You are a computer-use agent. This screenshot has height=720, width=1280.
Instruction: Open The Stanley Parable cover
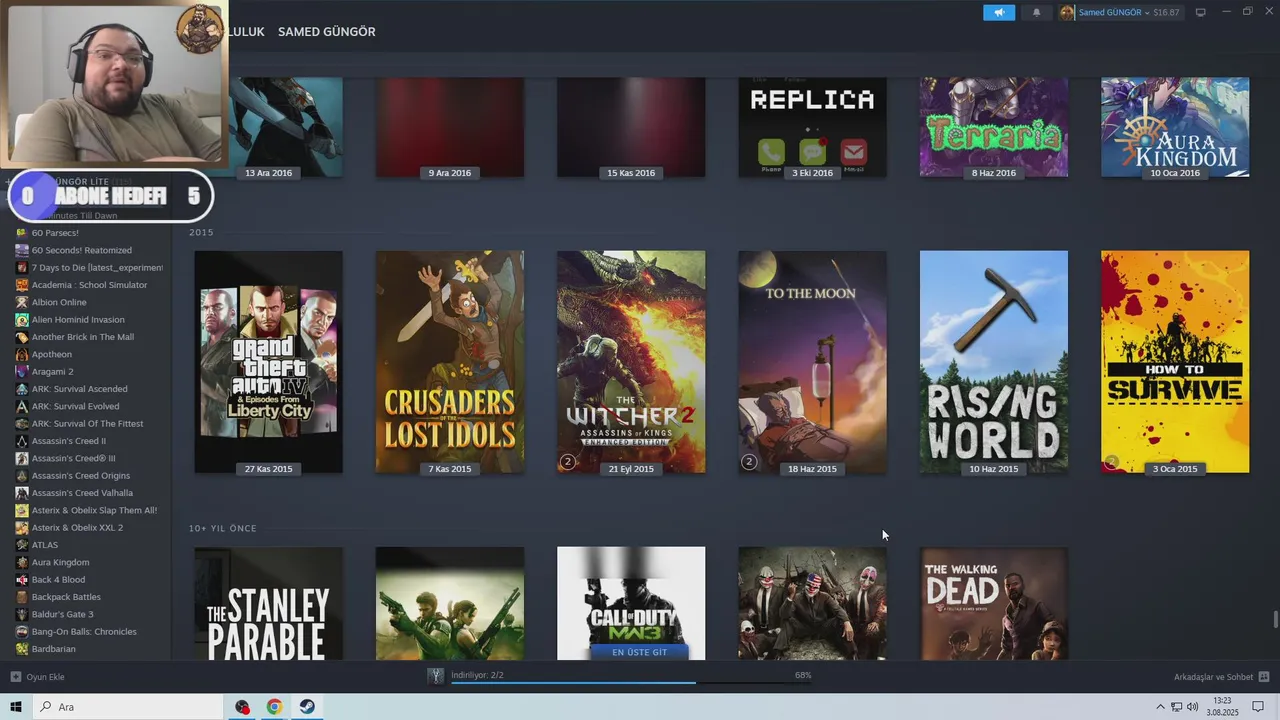268,603
